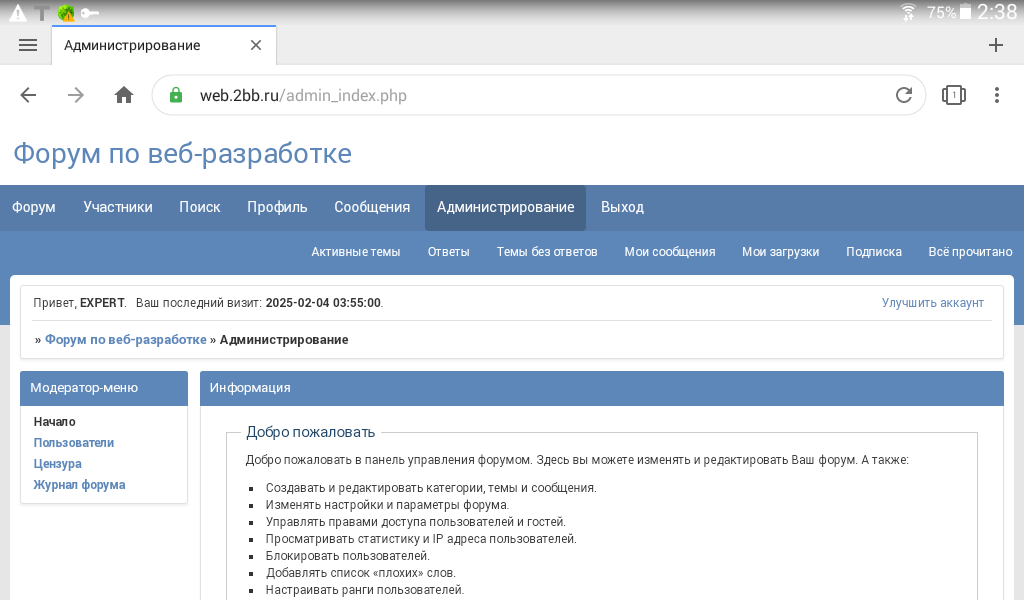Open Мои загрузки submenu link
This screenshot has height=600, width=1024.
click(x=780, y=252)
